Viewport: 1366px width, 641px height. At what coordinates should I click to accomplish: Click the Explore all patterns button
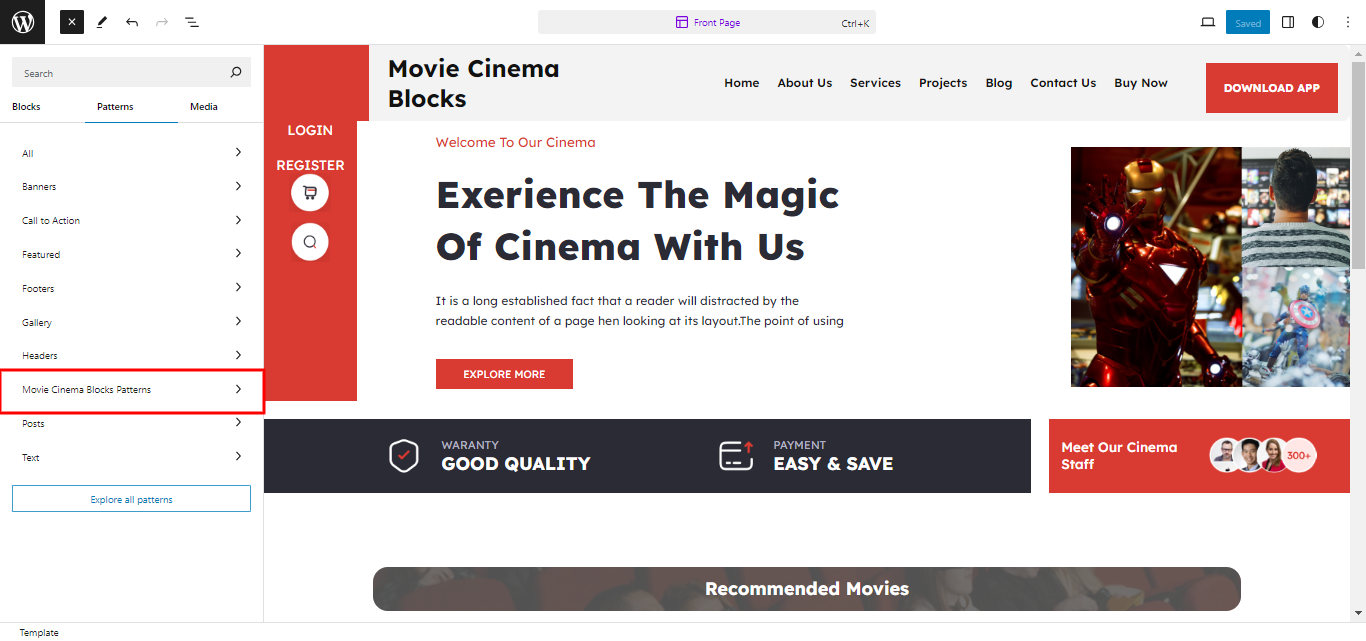pyautogui.click(x=131, y=499)
